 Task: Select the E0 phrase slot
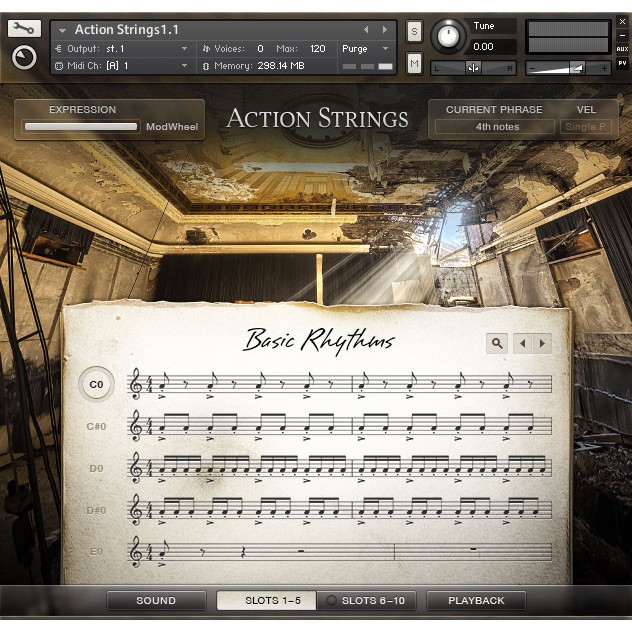[x=96, y=552]
